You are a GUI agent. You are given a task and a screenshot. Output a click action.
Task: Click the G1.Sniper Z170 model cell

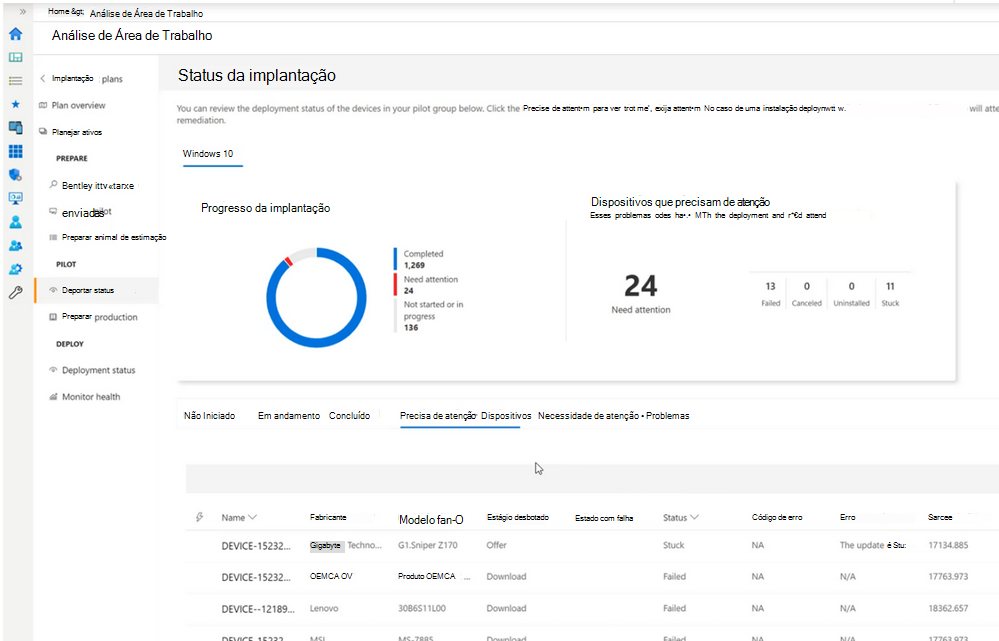428,545
